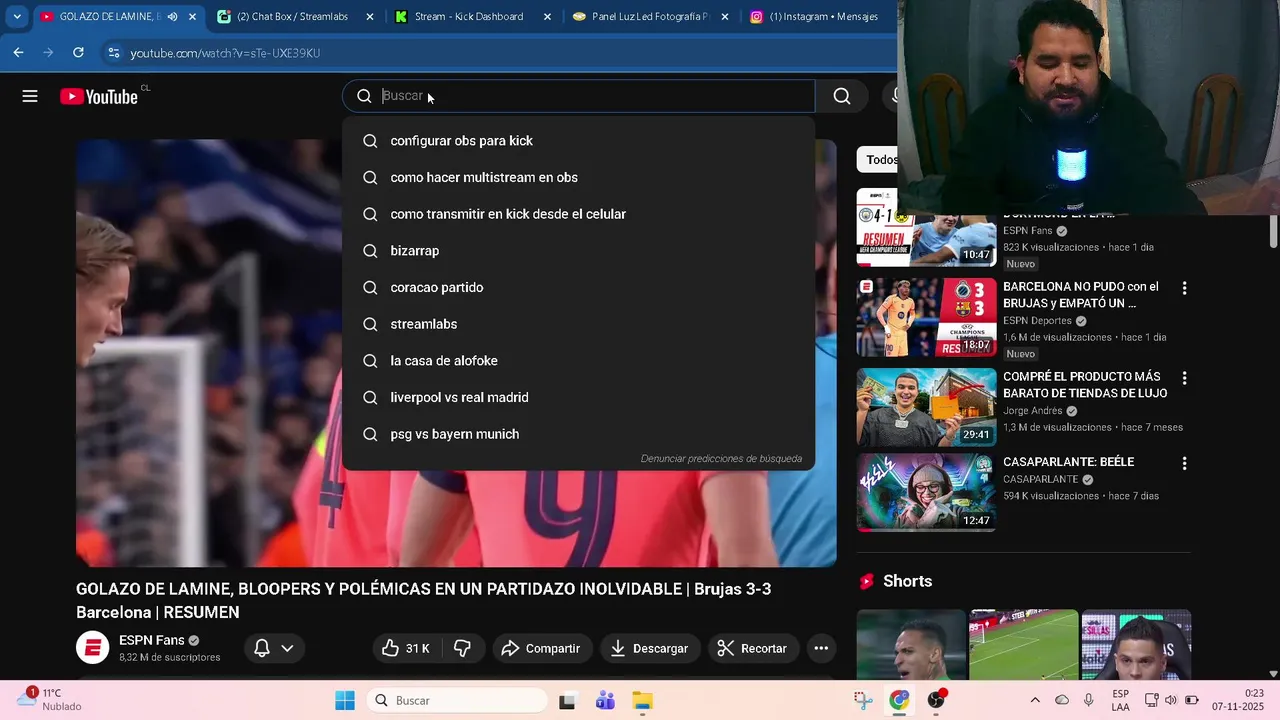Open "Denunciar predicciones de búsqueda" link

pyautogui.click(x=721, y=459)
